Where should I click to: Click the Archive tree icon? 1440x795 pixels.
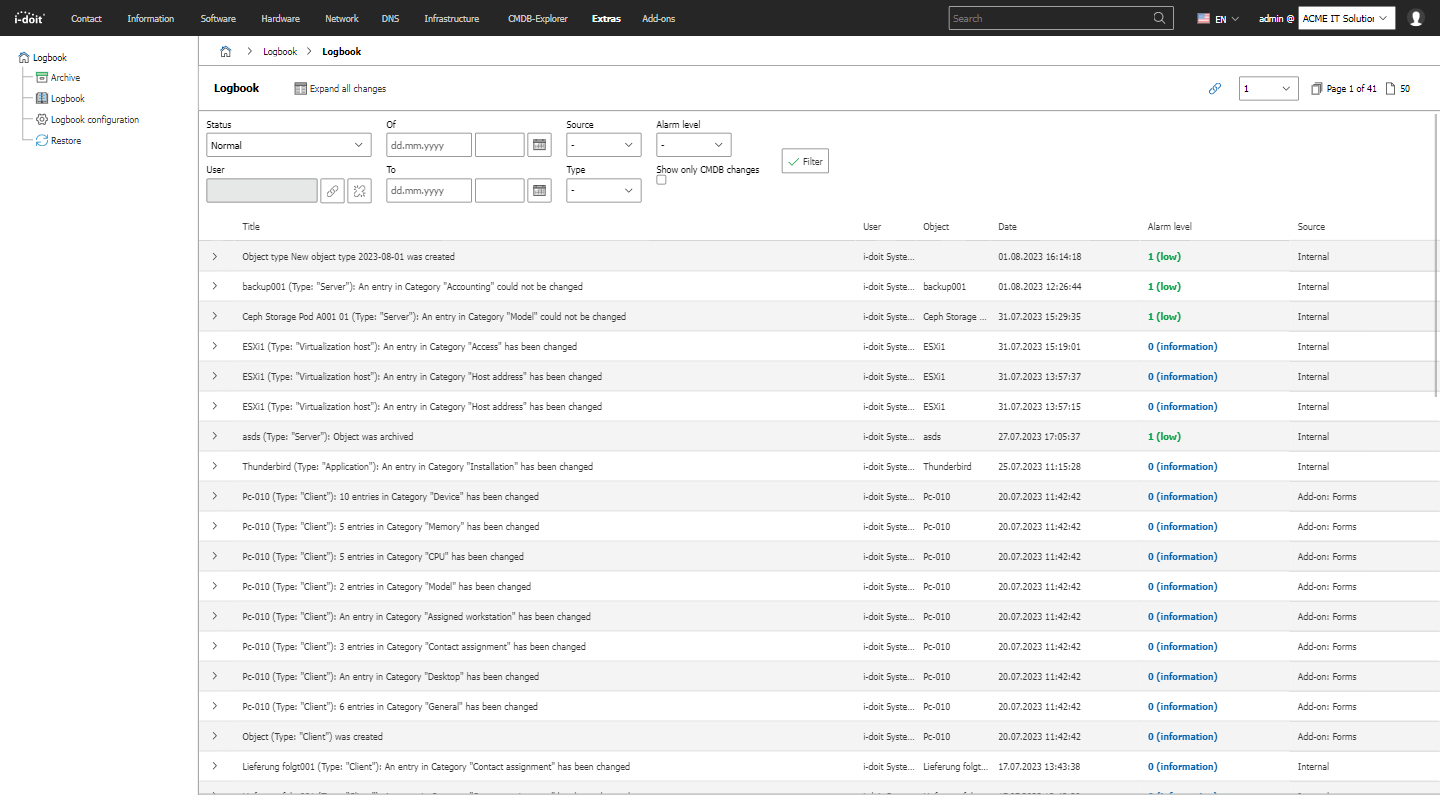tap(42, 78)
